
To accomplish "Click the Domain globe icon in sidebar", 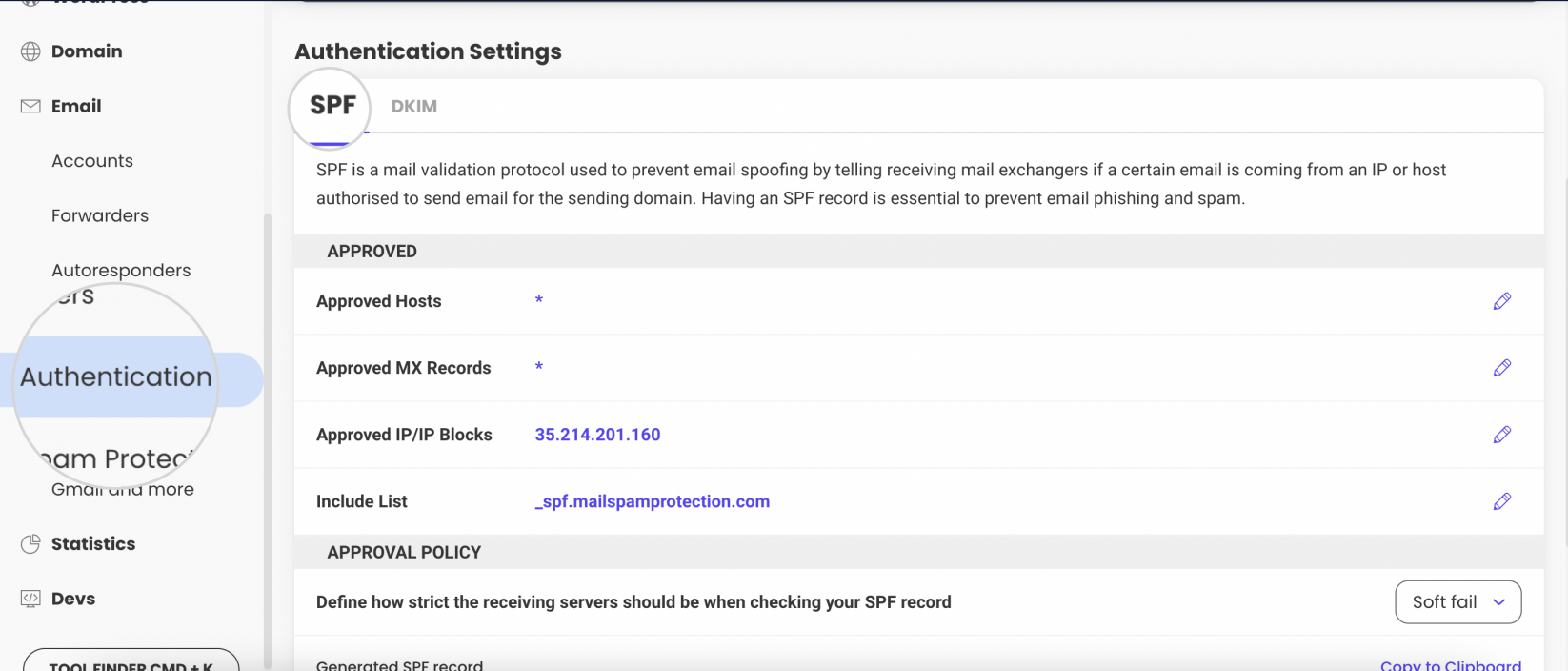I will coord(30,51).
